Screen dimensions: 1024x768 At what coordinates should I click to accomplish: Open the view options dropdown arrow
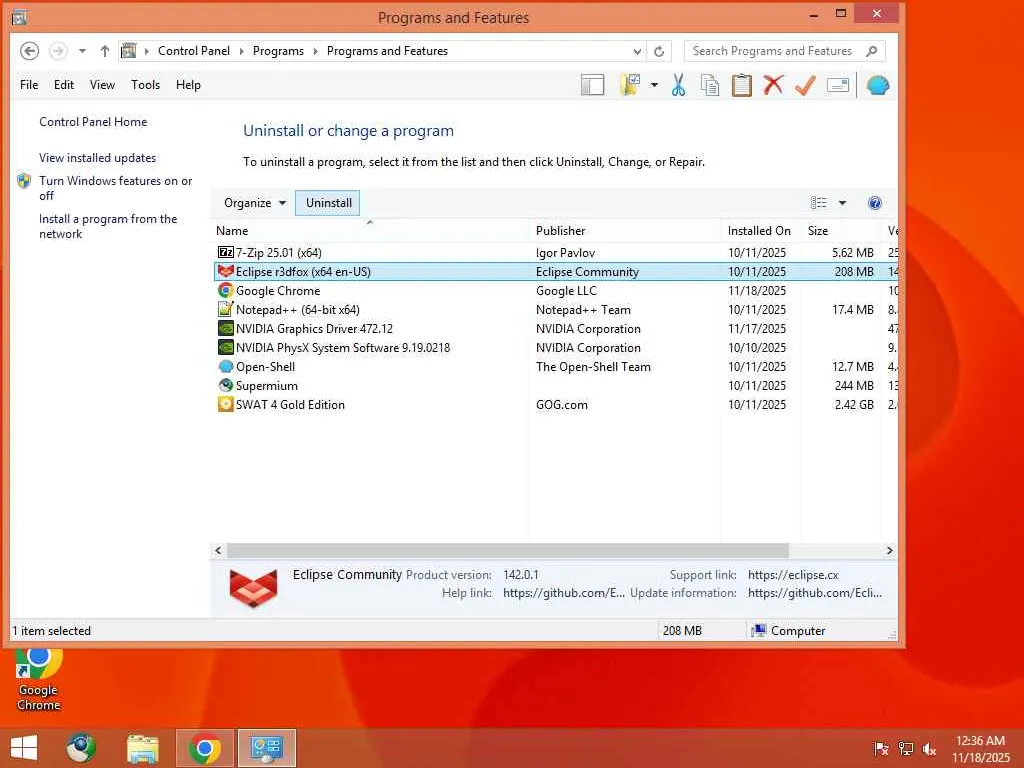[x=842, y=203]
